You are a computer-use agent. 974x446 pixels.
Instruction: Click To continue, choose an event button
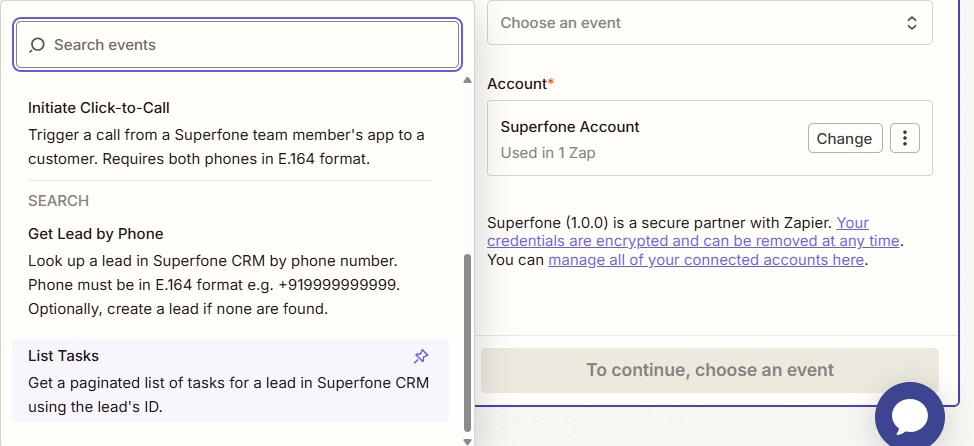tap(709, 370)
